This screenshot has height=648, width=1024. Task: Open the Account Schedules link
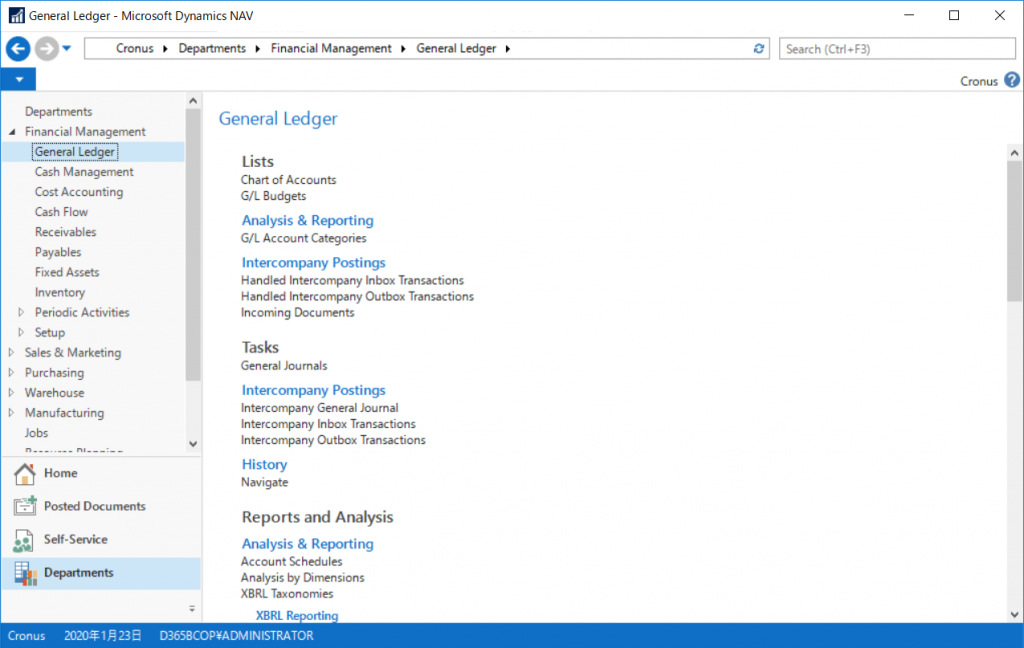pyautogui.click(x=291, y=562)
